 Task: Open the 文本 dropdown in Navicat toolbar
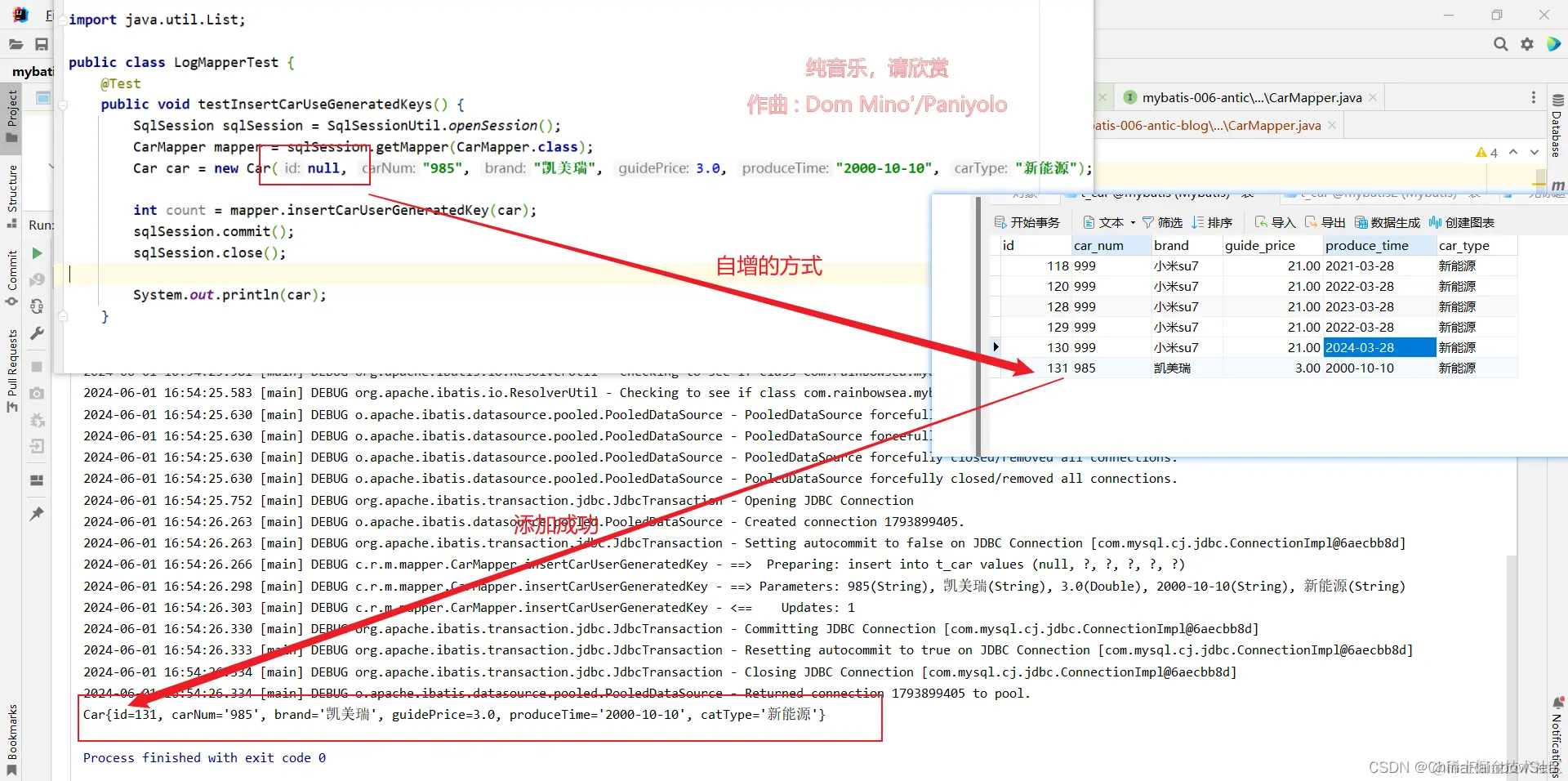(x=1109, y=222)
